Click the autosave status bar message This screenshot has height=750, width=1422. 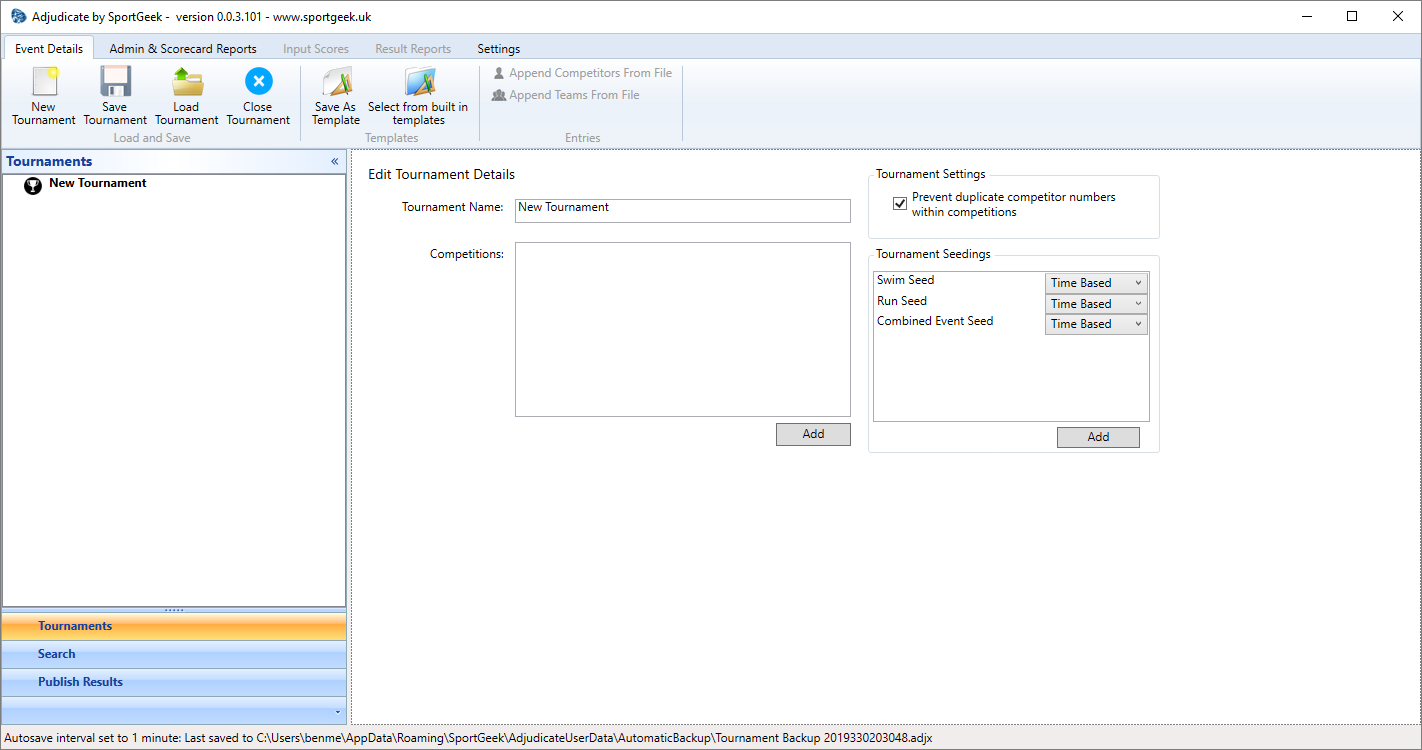tap(467, 738)
